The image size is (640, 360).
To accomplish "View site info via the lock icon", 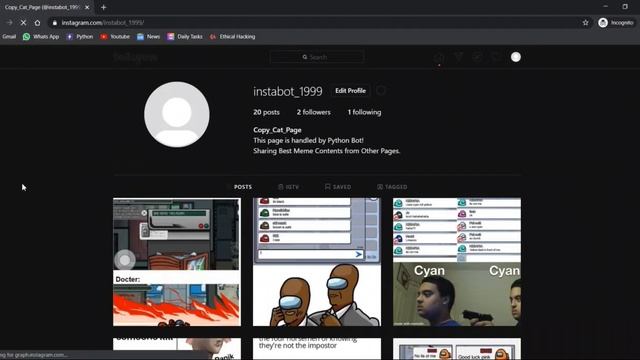I will point(55,23).
